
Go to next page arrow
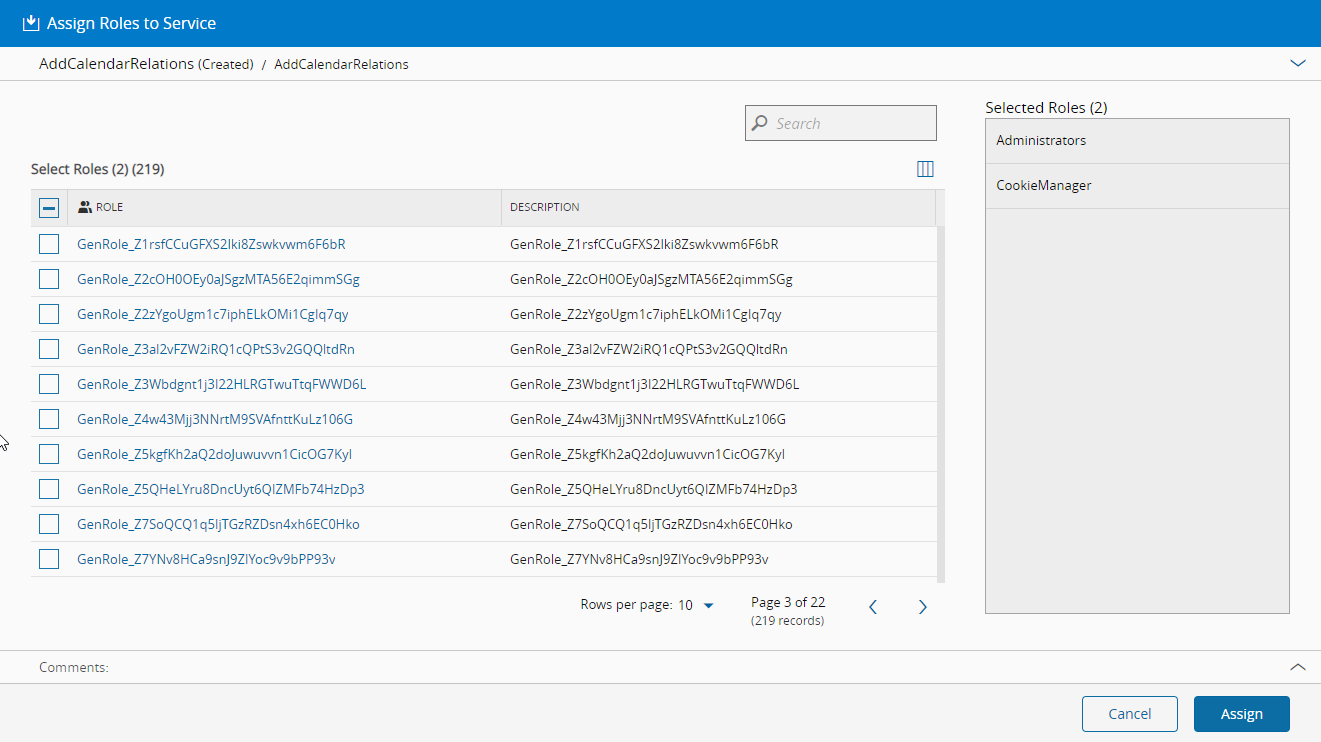[x=922, y=607]
